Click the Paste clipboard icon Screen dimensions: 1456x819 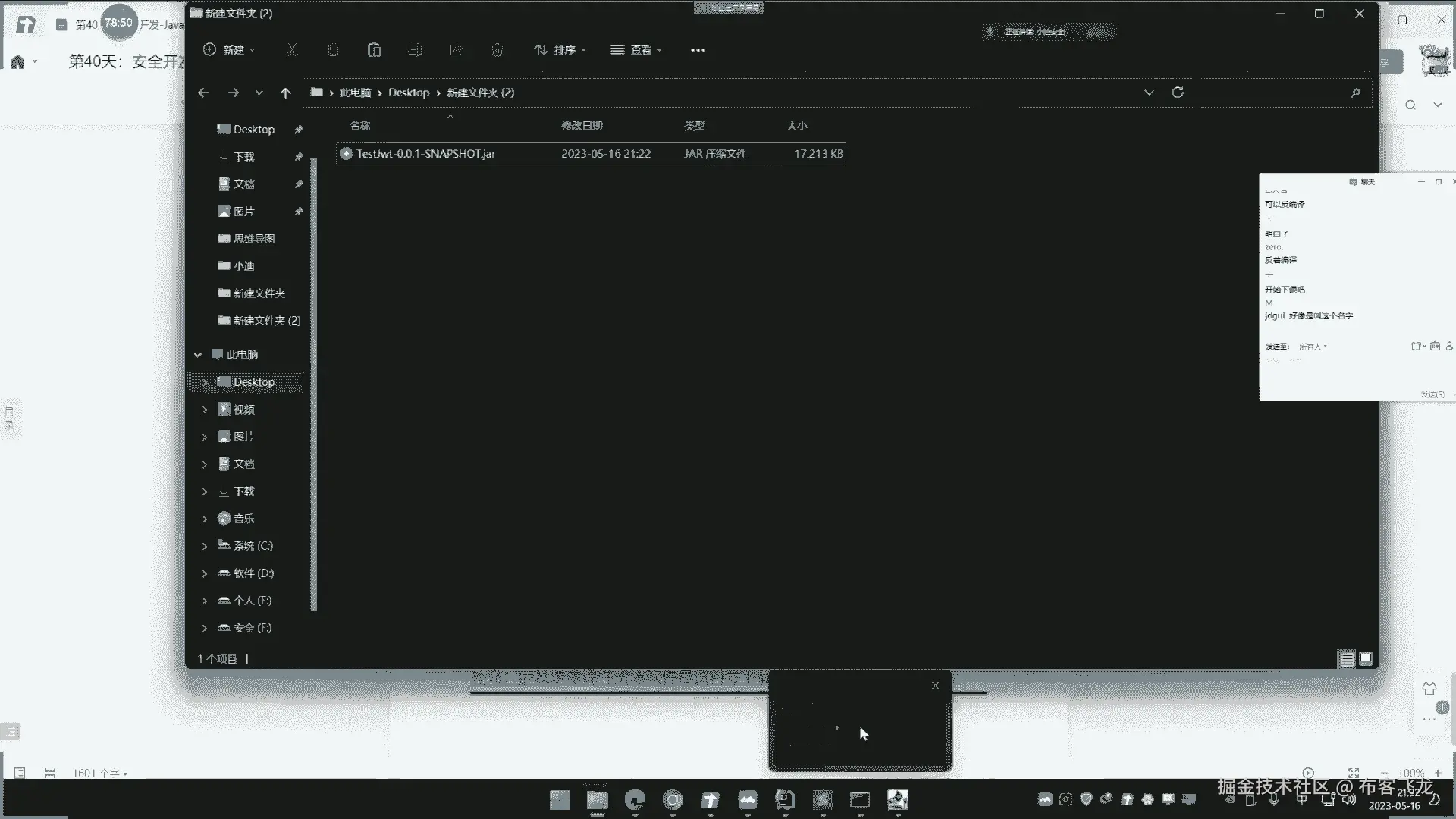click(x=374, y=50)
